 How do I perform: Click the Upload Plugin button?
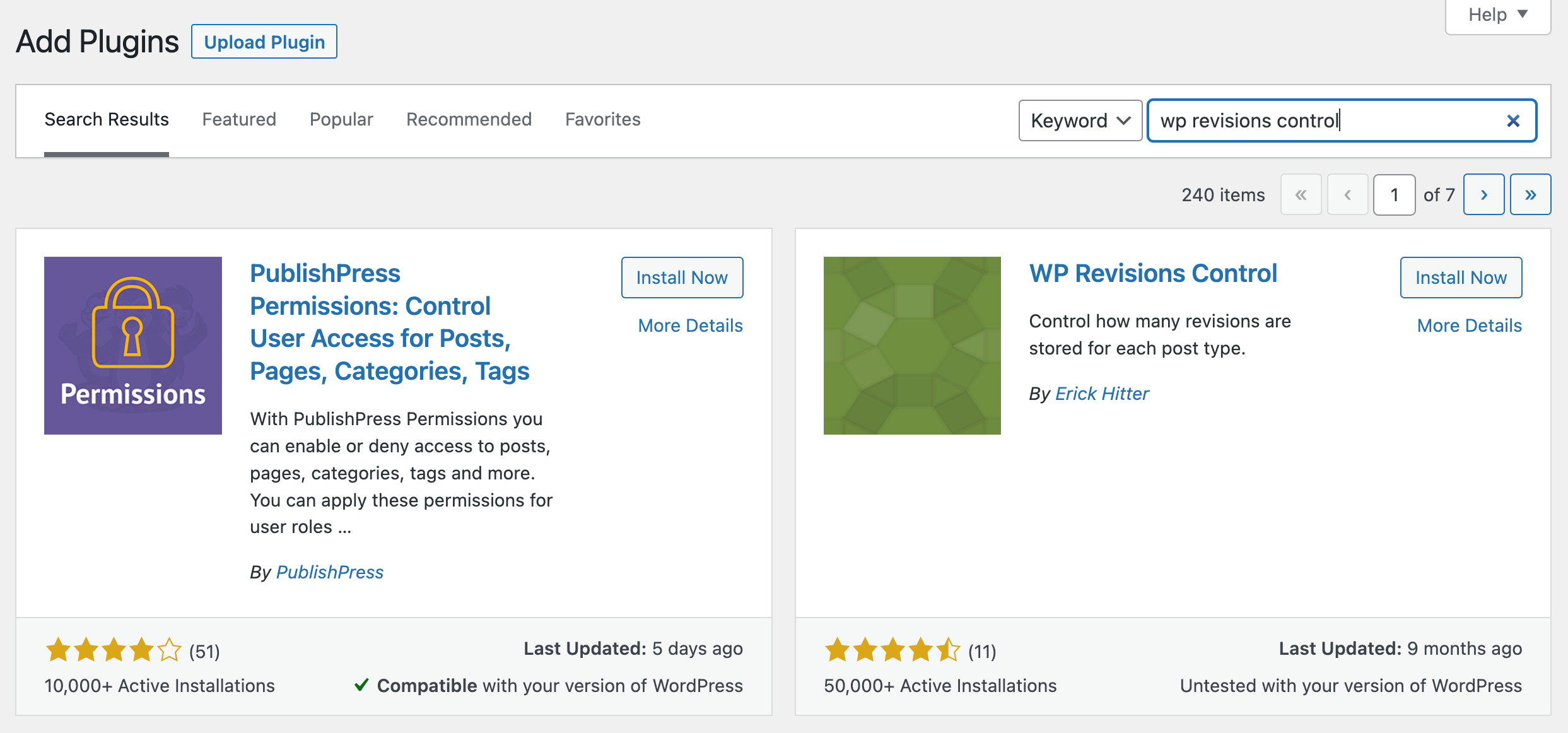[264, 42]
